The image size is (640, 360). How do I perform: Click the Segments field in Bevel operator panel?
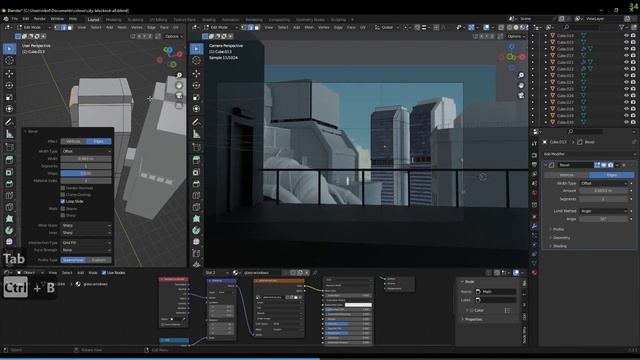click(86, 166)
